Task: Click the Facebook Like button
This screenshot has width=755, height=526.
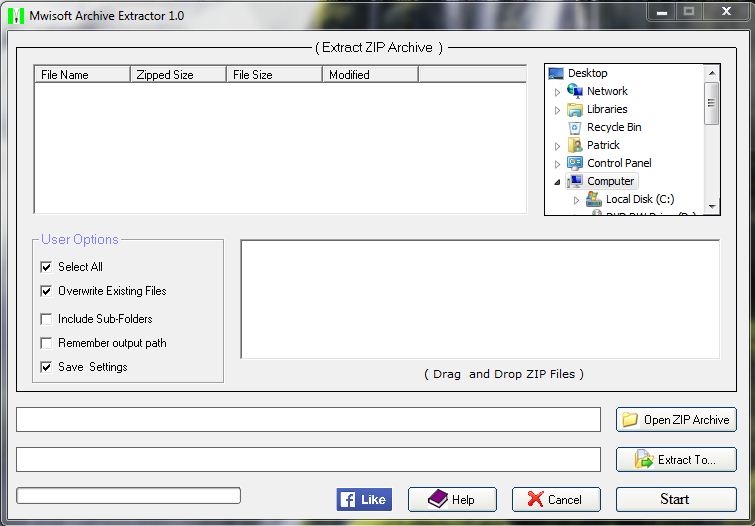Action: (364, 499)
